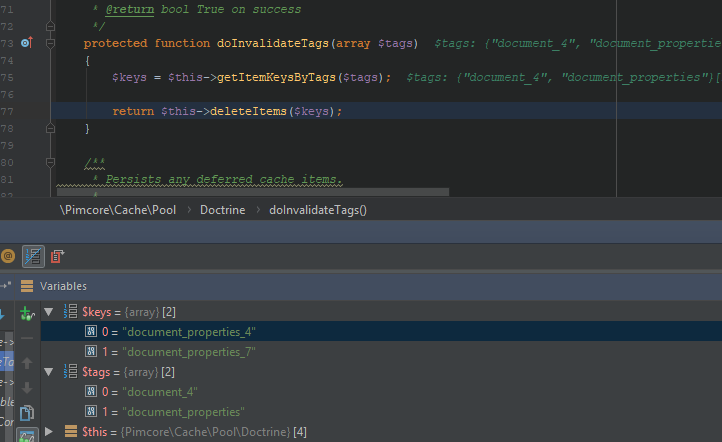Click the @return tag in the doc comment
The width and height of the screenshot is (722, 442).
click(x=129, y=9)
